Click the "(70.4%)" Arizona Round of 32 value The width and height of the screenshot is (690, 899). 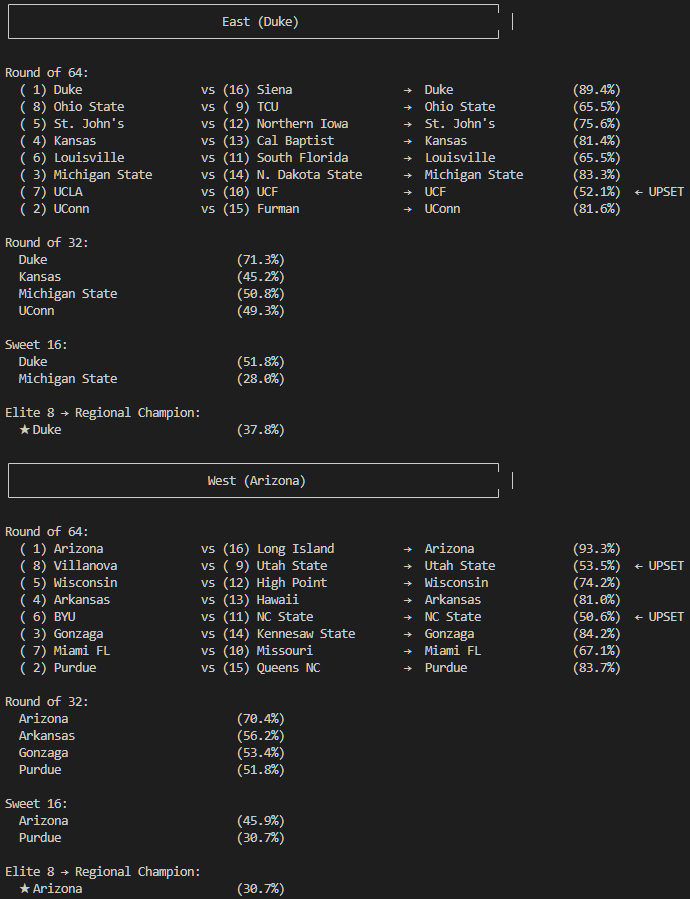pyautogui.click(x=260, y=719)
